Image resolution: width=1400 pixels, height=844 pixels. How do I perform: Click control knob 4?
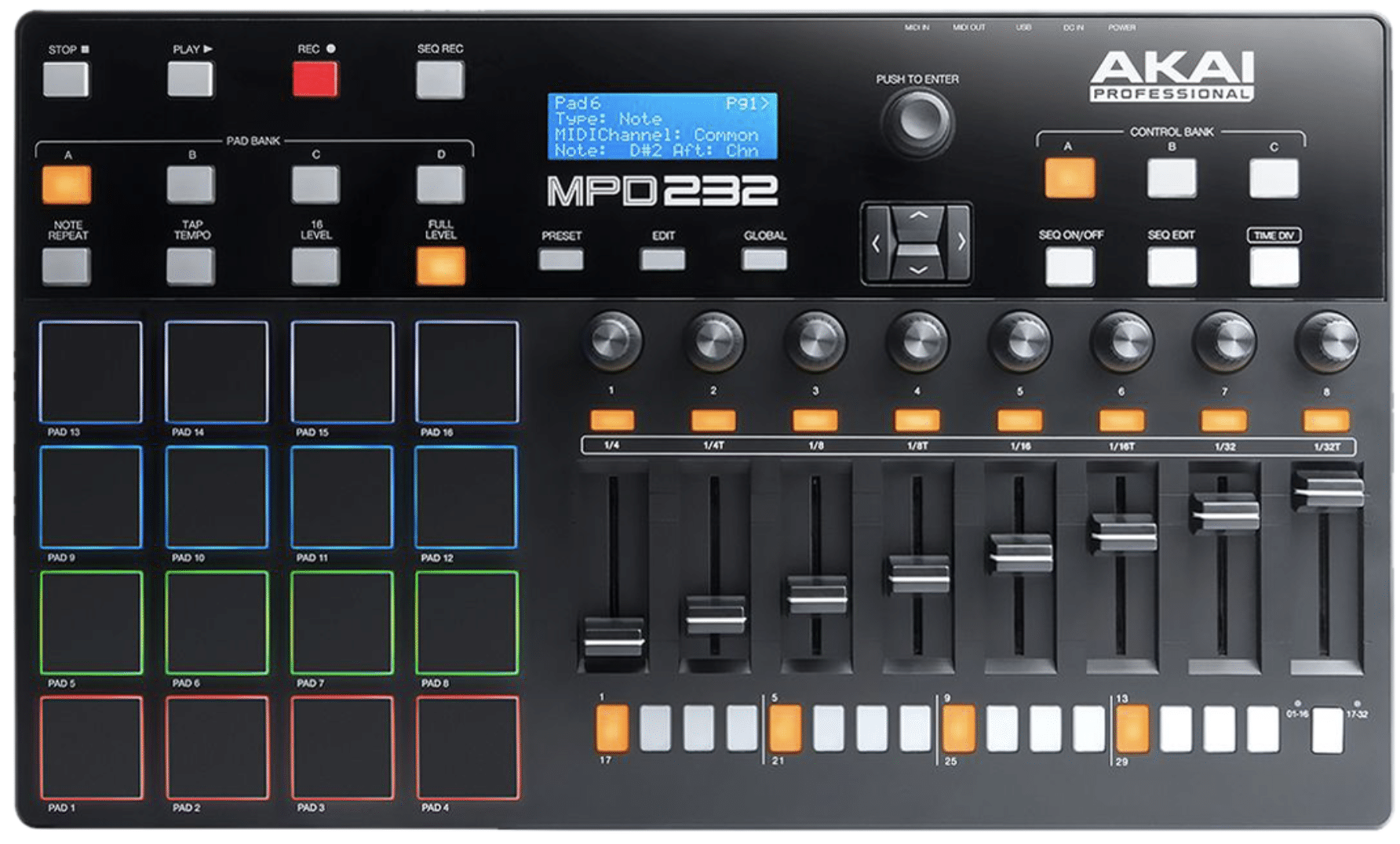[x=917, y=341]
